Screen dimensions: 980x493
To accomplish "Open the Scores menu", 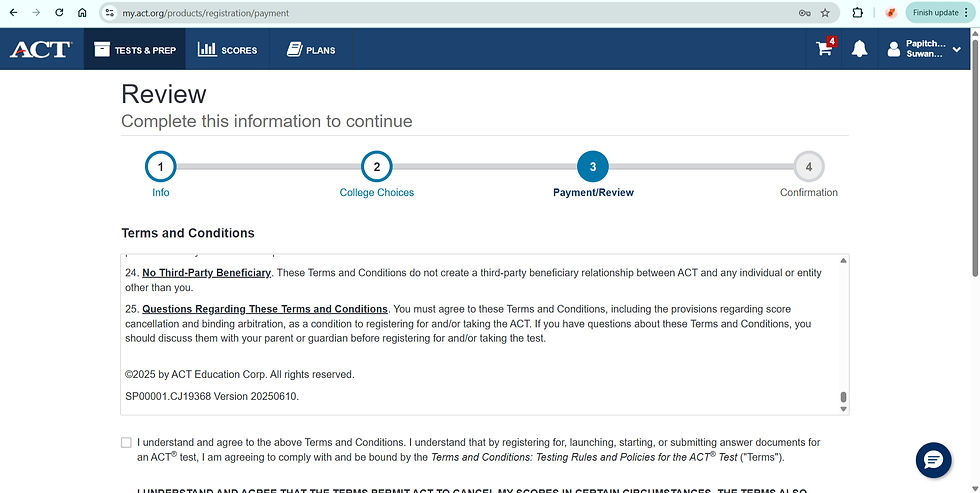I will (228, 49).
